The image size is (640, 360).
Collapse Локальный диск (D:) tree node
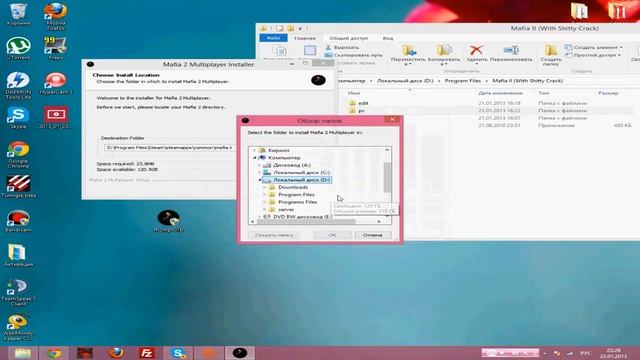coord(260,180)
